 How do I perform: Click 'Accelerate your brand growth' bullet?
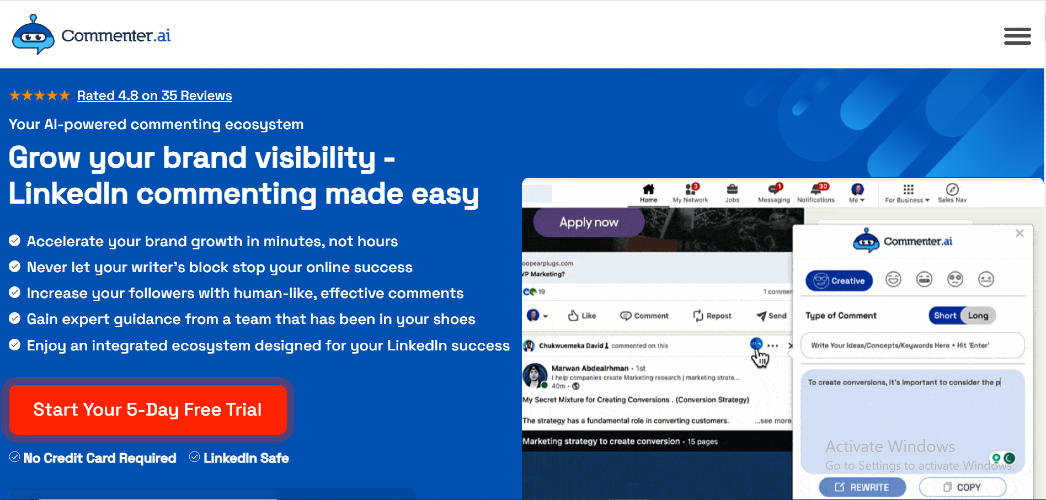click(x=212, y=241)
